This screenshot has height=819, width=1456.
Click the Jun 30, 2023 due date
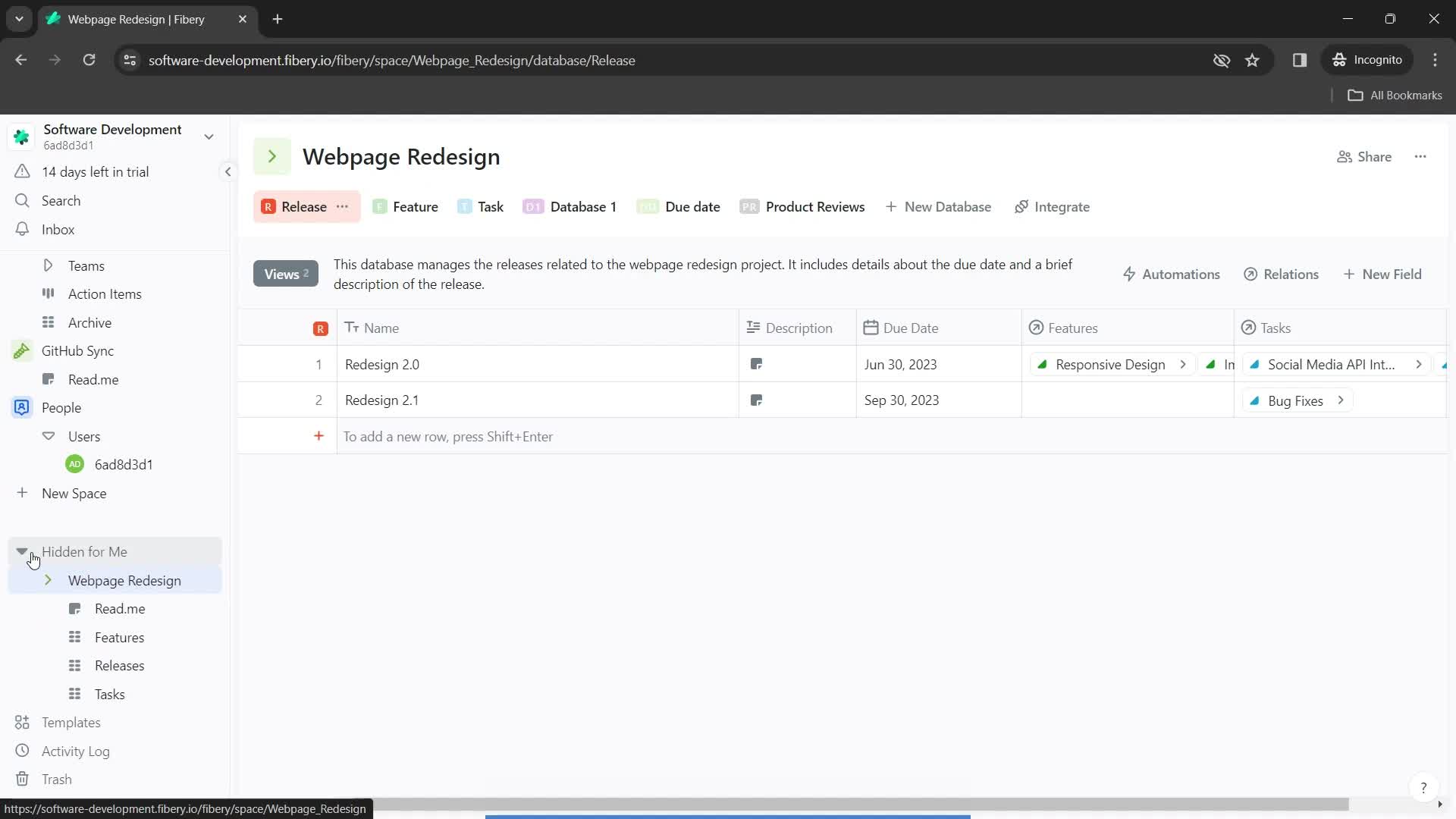coord(900,365)
